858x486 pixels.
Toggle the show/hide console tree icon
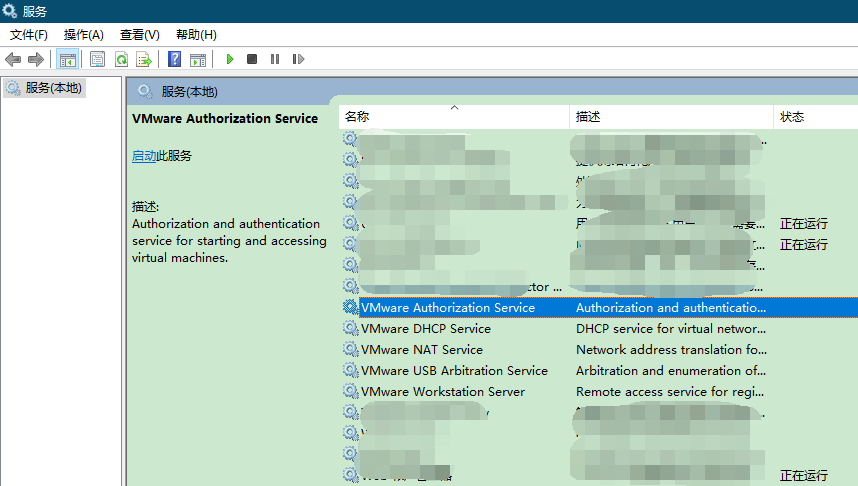(x=68, y=59)
